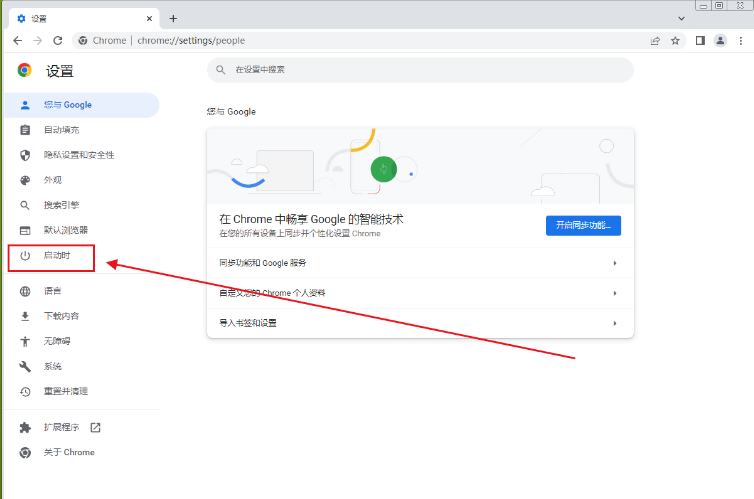754x499 pixels.
Task: Click the Chrome icon beside 关于 Chrome
Action: click(x=25, y=452)
